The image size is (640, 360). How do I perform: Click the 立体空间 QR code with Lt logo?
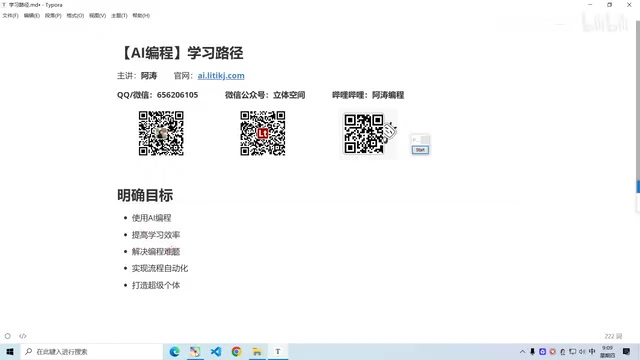pos(263,133)
